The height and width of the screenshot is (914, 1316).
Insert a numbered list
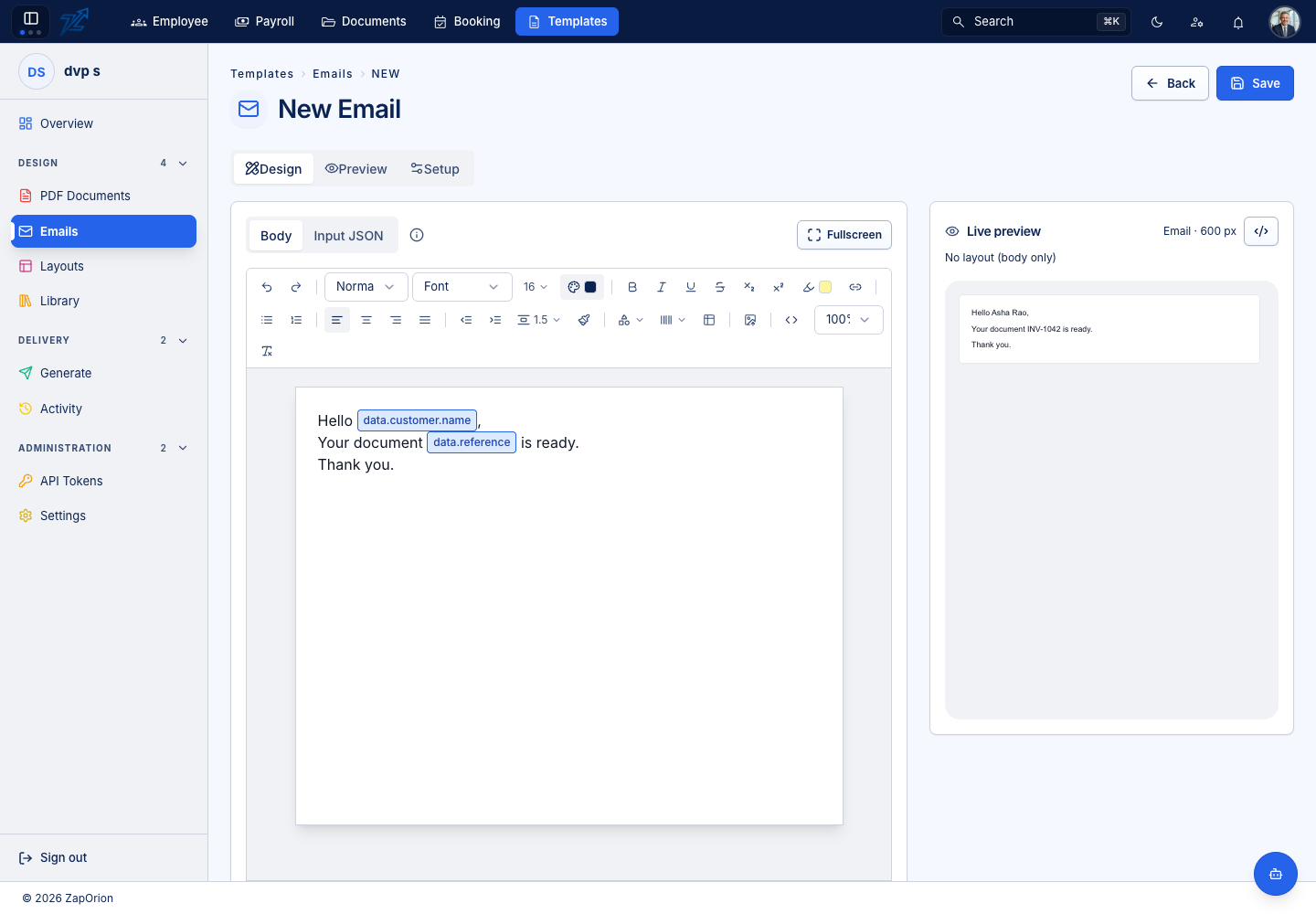click(296, 320)
